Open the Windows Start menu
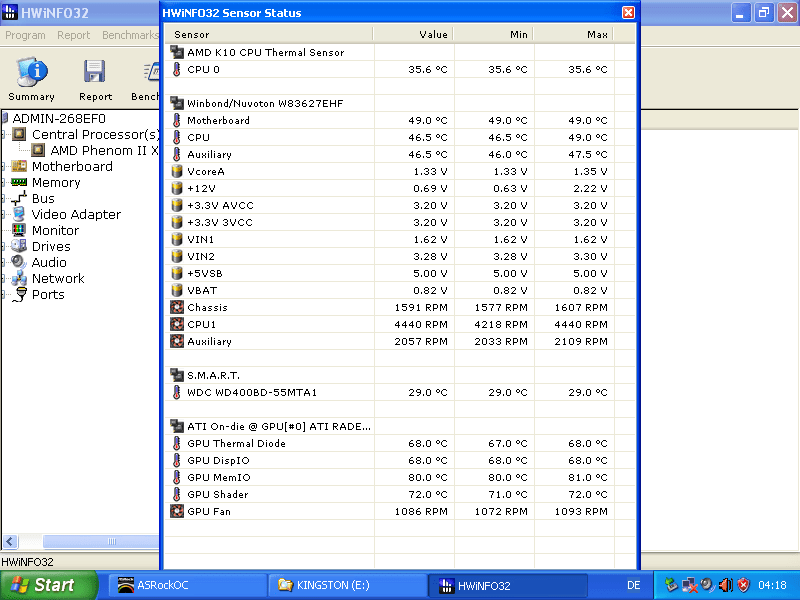The width and height of the screenshot is (800, 600). (x=48, y=585)
